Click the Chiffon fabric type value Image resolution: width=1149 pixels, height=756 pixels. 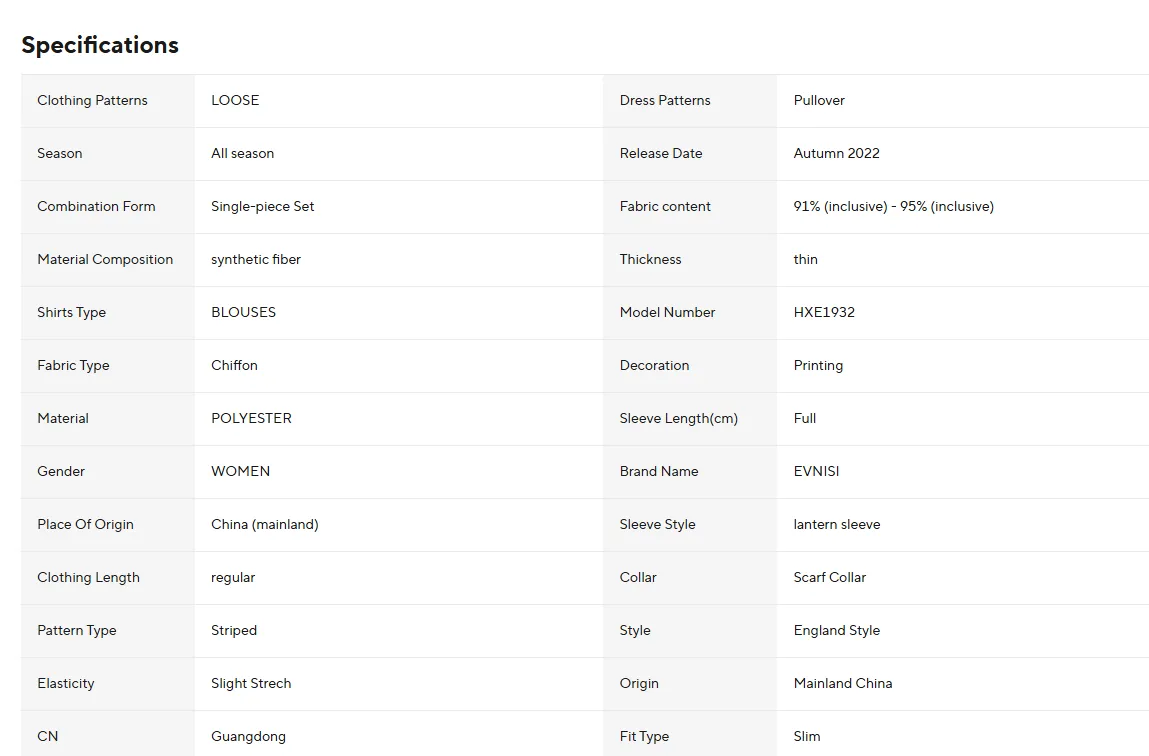coord(234,365)
